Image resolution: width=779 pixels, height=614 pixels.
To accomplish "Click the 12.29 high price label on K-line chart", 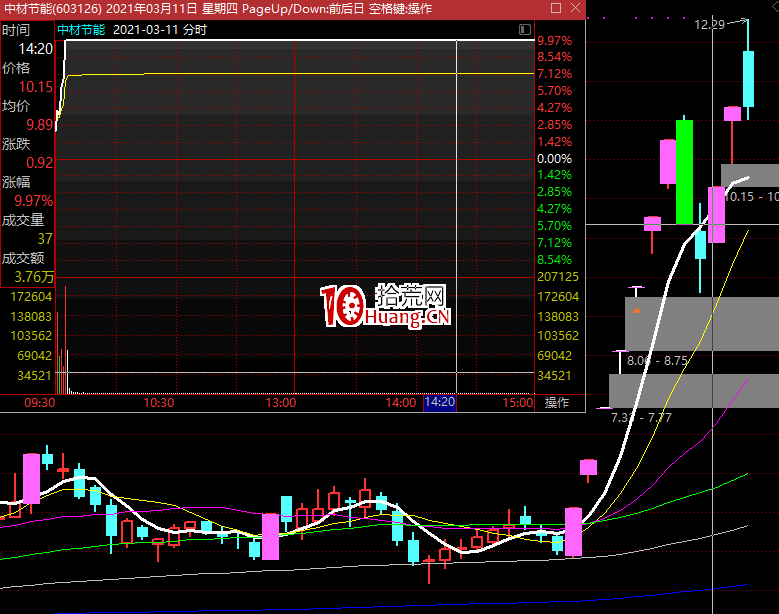I will (x=709, y=24).
